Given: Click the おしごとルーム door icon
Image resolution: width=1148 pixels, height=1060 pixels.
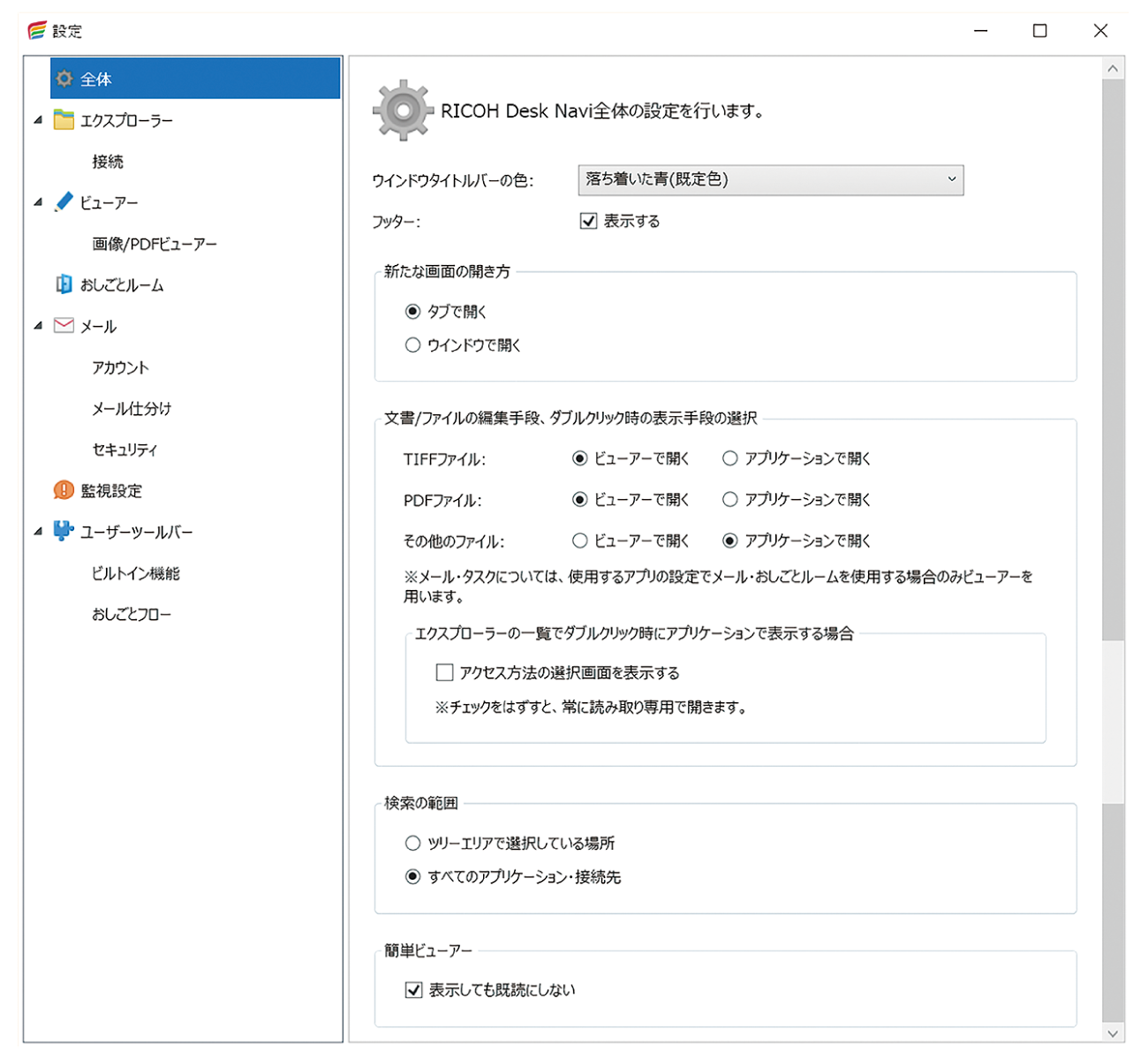Looking at the screenshot, I should [64, 284].
